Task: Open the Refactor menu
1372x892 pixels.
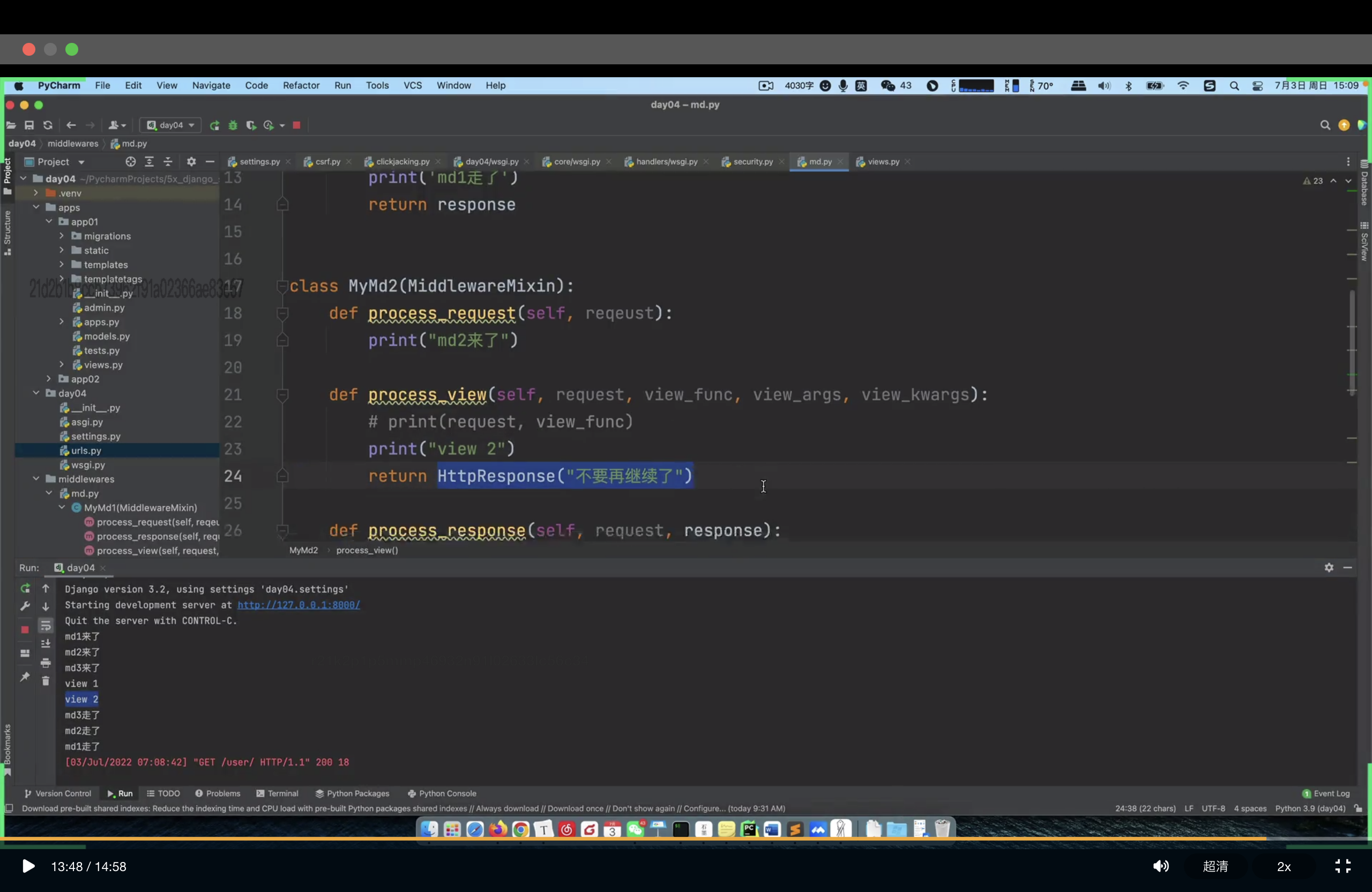Action: click(301, 85)
